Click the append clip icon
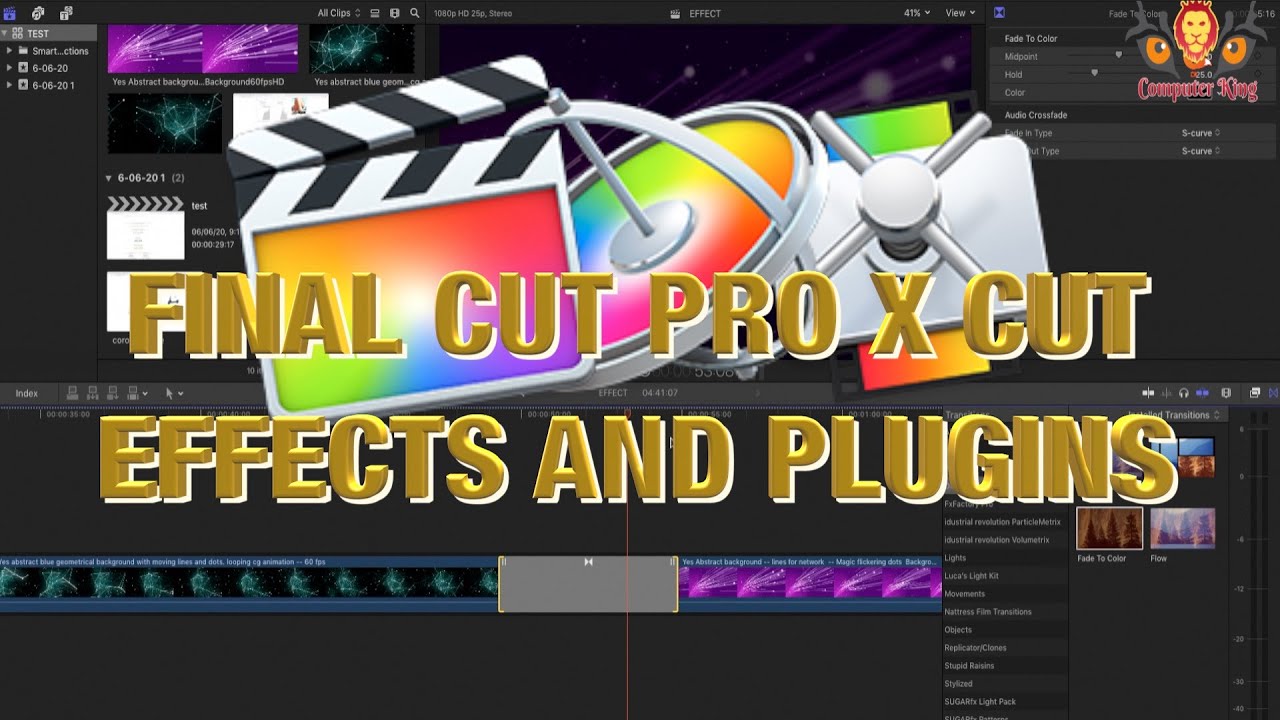Screen dimensions: 1280x720 112,394
